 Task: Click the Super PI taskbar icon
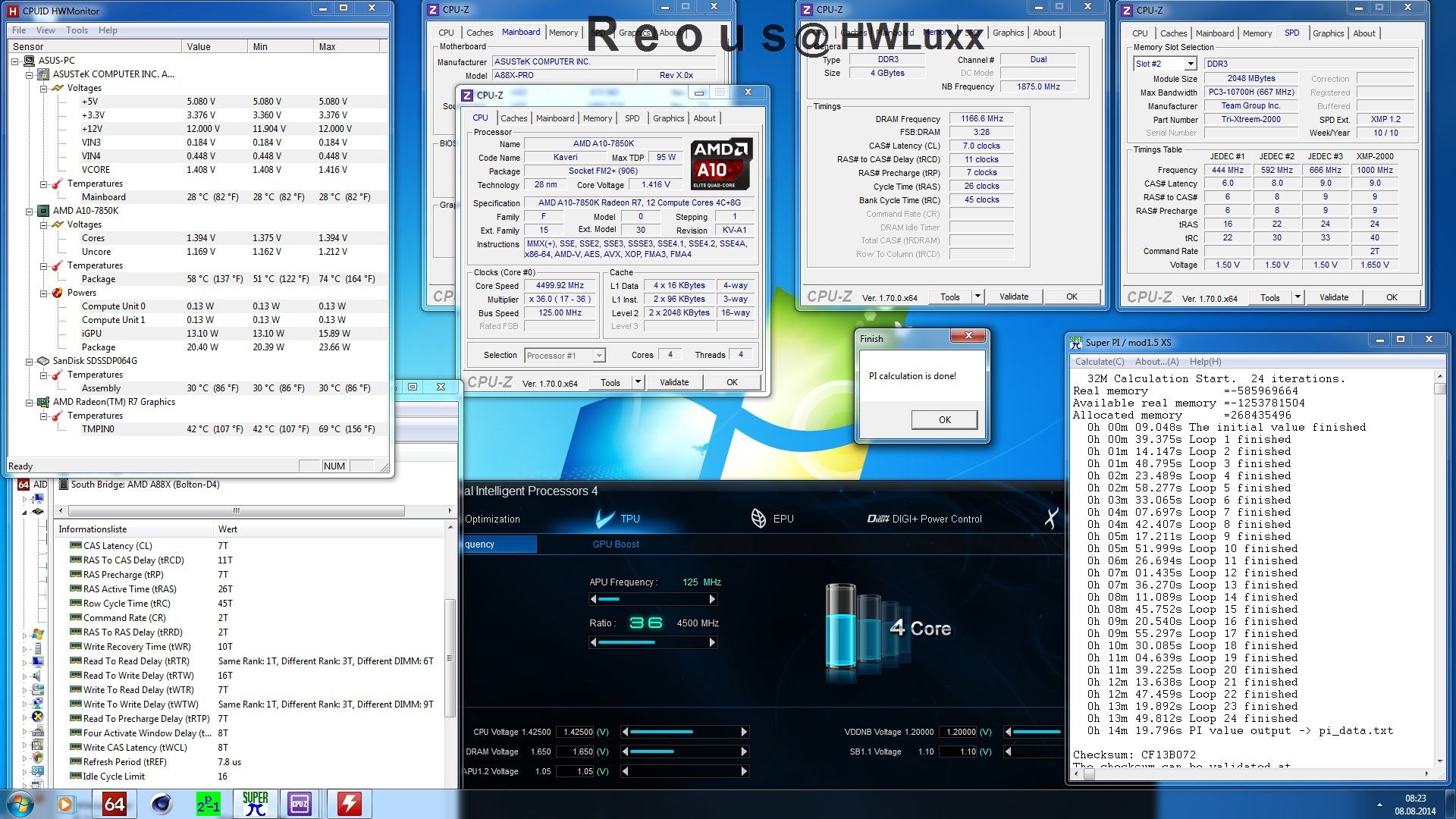tap(255, 804)
